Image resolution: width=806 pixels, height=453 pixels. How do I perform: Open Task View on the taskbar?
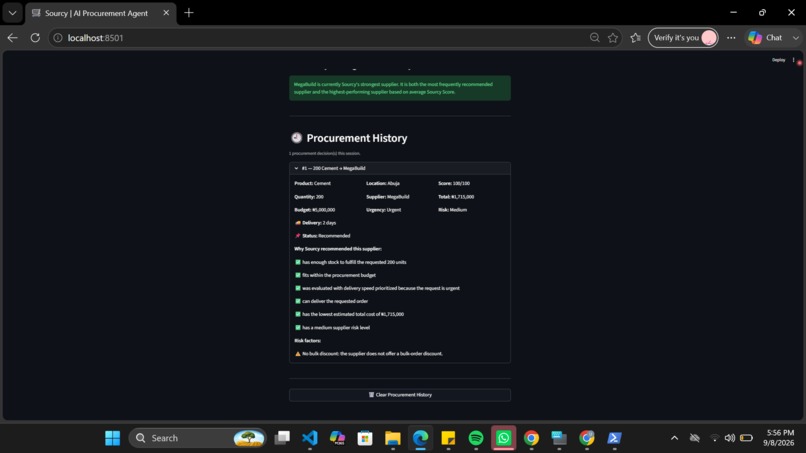tap(282, 438)
